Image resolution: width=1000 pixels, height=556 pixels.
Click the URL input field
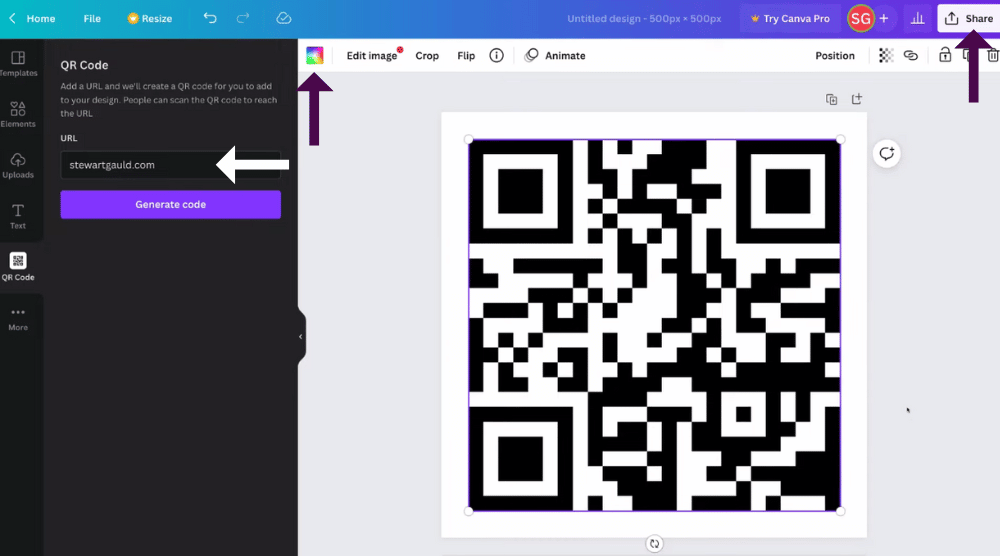click(170, 165)
